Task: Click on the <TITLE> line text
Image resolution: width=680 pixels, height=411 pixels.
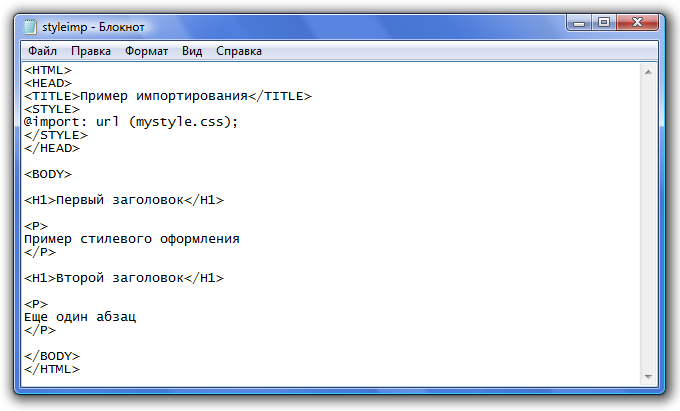Action: pos(168,96)
